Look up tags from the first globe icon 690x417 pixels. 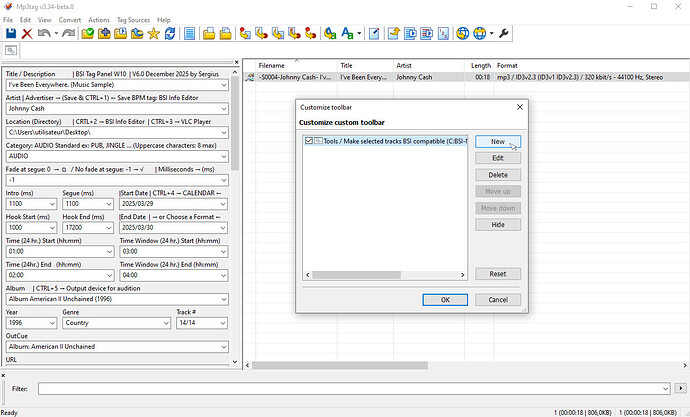click(x=462, y=33)
